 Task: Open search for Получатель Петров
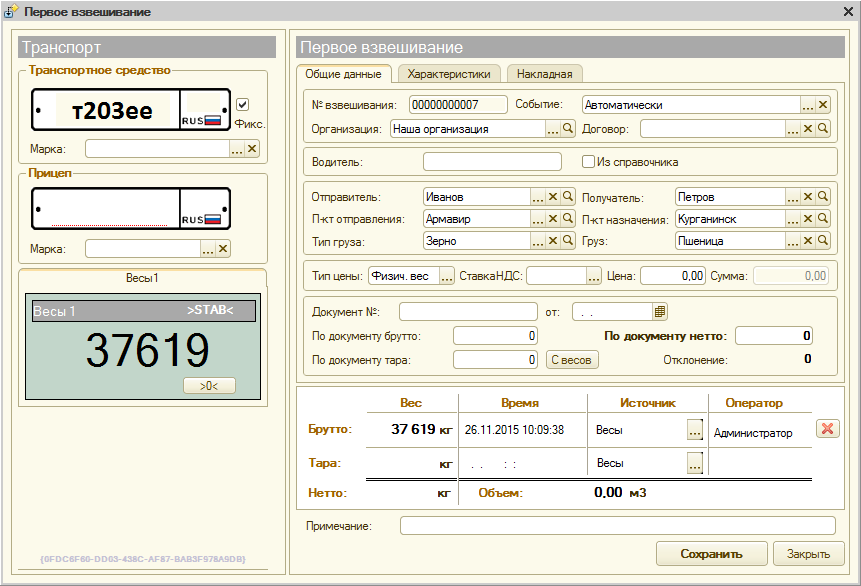point(823,197)
